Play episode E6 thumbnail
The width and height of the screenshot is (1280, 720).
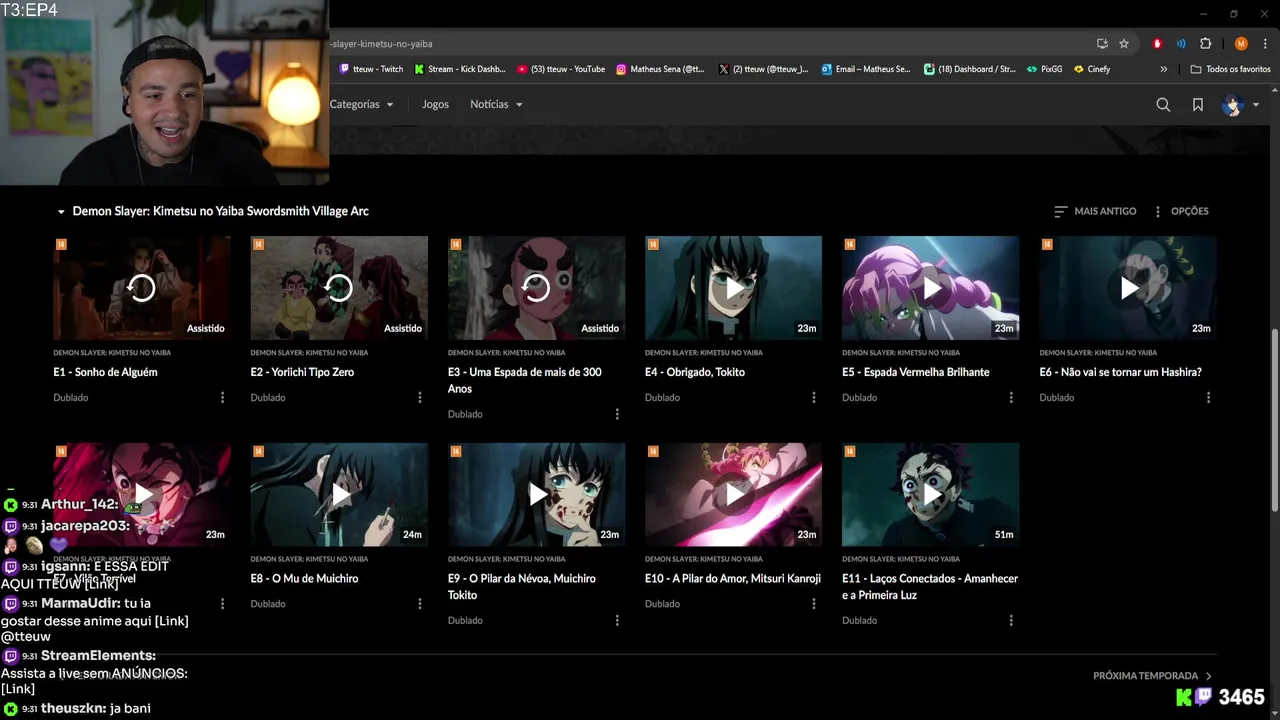1128,288
